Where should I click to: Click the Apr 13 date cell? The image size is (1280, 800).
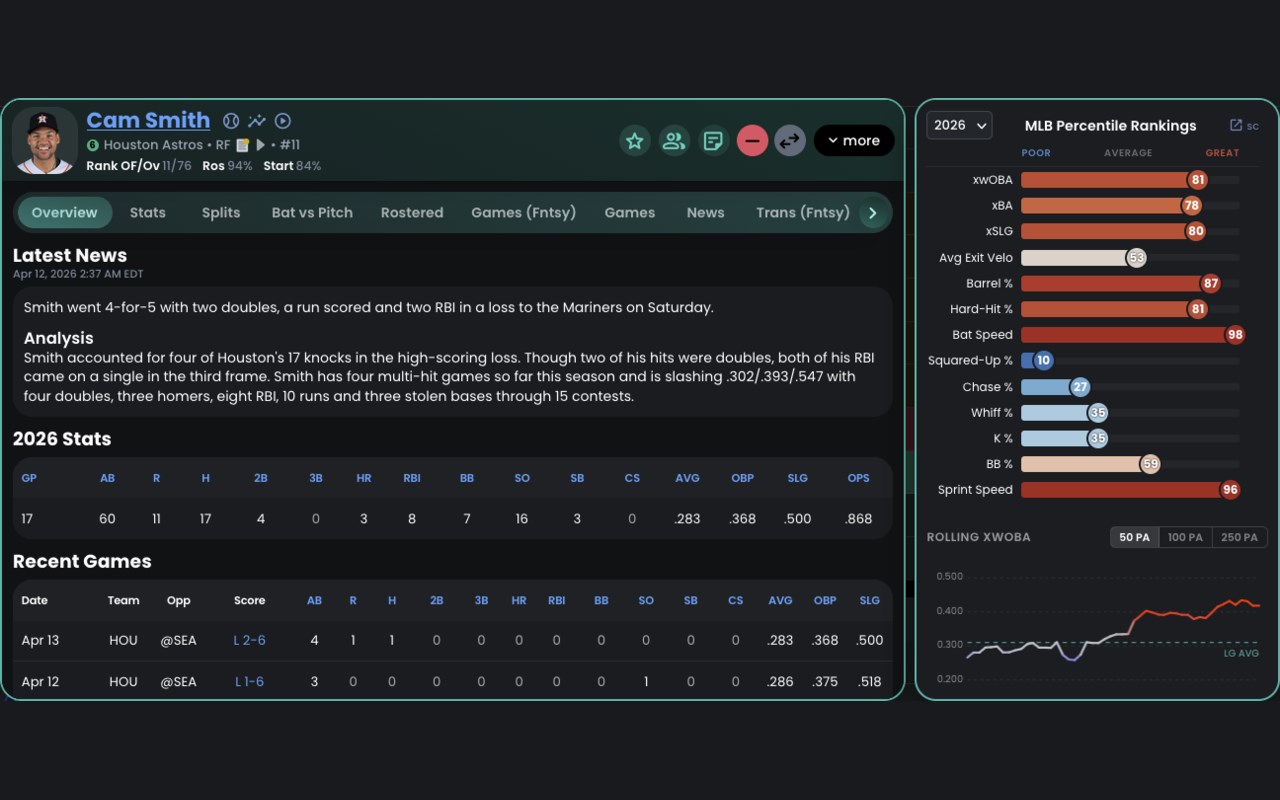tap(40, 640)
